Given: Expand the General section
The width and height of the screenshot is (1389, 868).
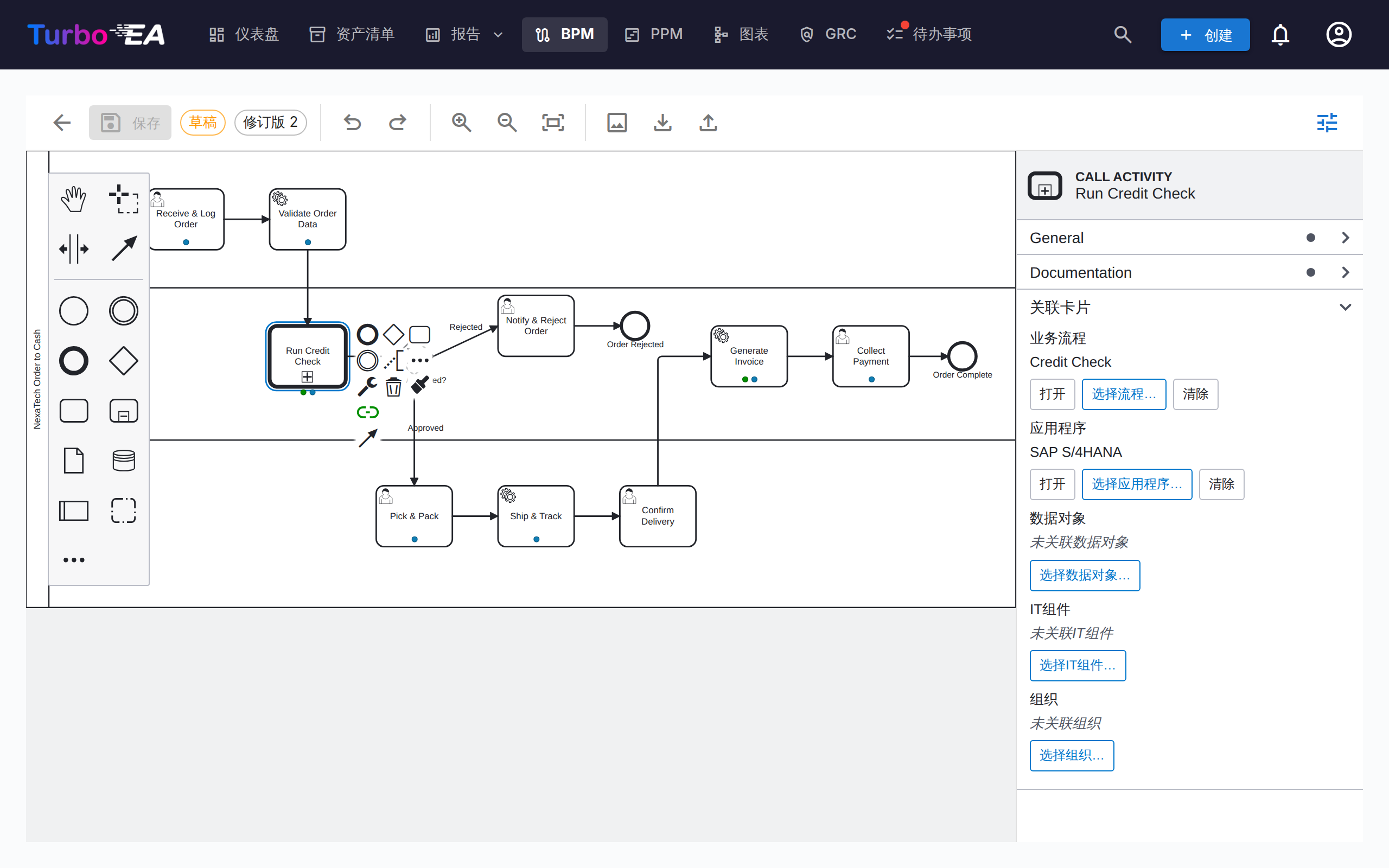Looking at the screenshot, I should click(x=1189, y=238).
